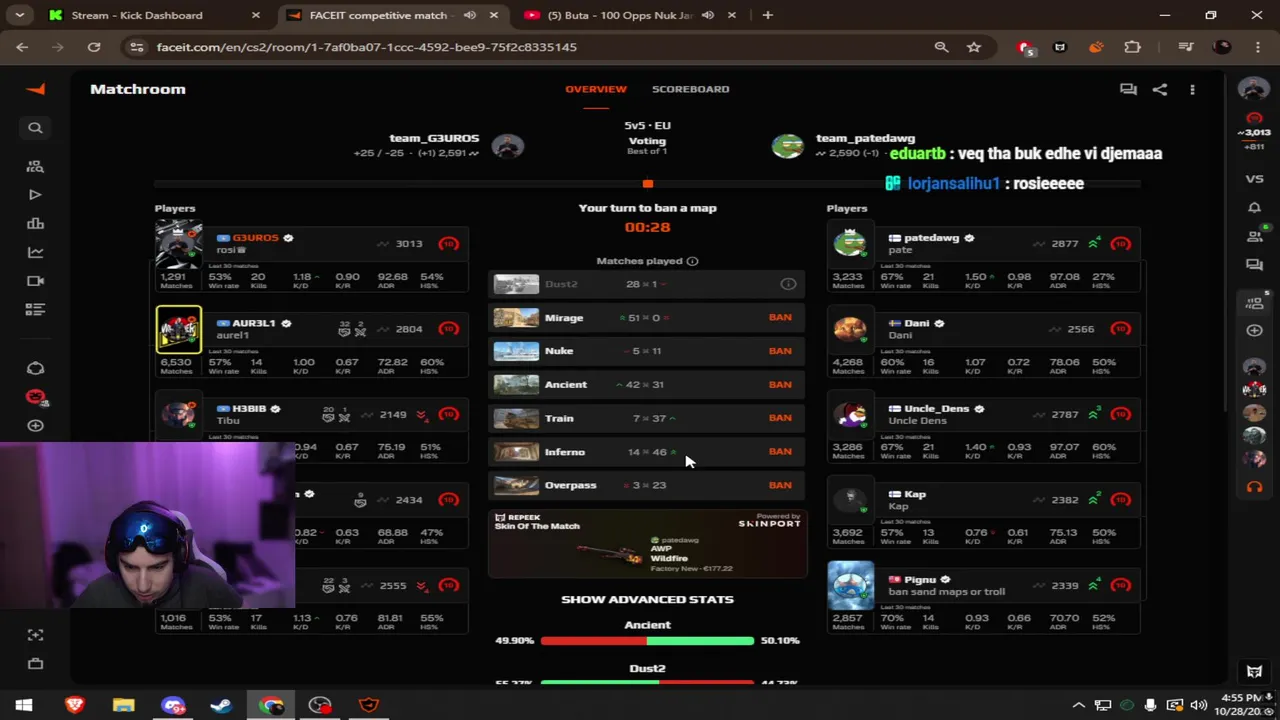Mute the FACEIT tab audio icon
The height and width of the screenshot is (720, 1280).
point(470,15)
